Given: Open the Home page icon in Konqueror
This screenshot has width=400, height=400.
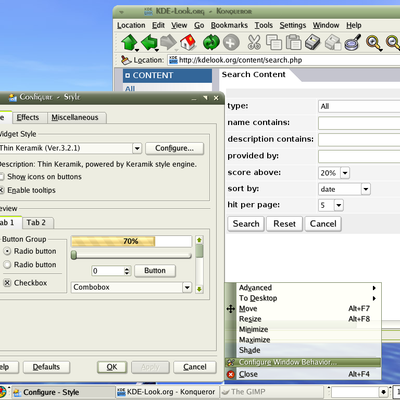Looking at the screenshot, I should (188, 42).
